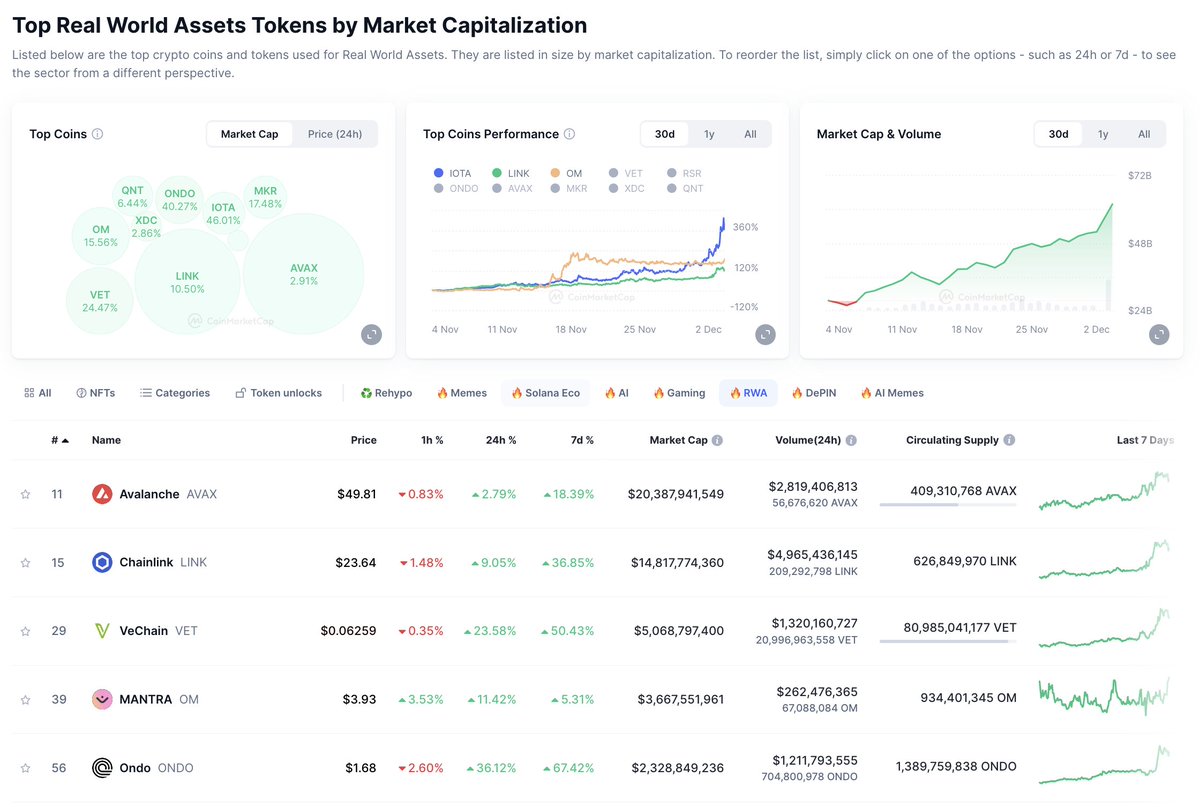Open MANTRA last 7 days sparkline

tap(1104, 696)
